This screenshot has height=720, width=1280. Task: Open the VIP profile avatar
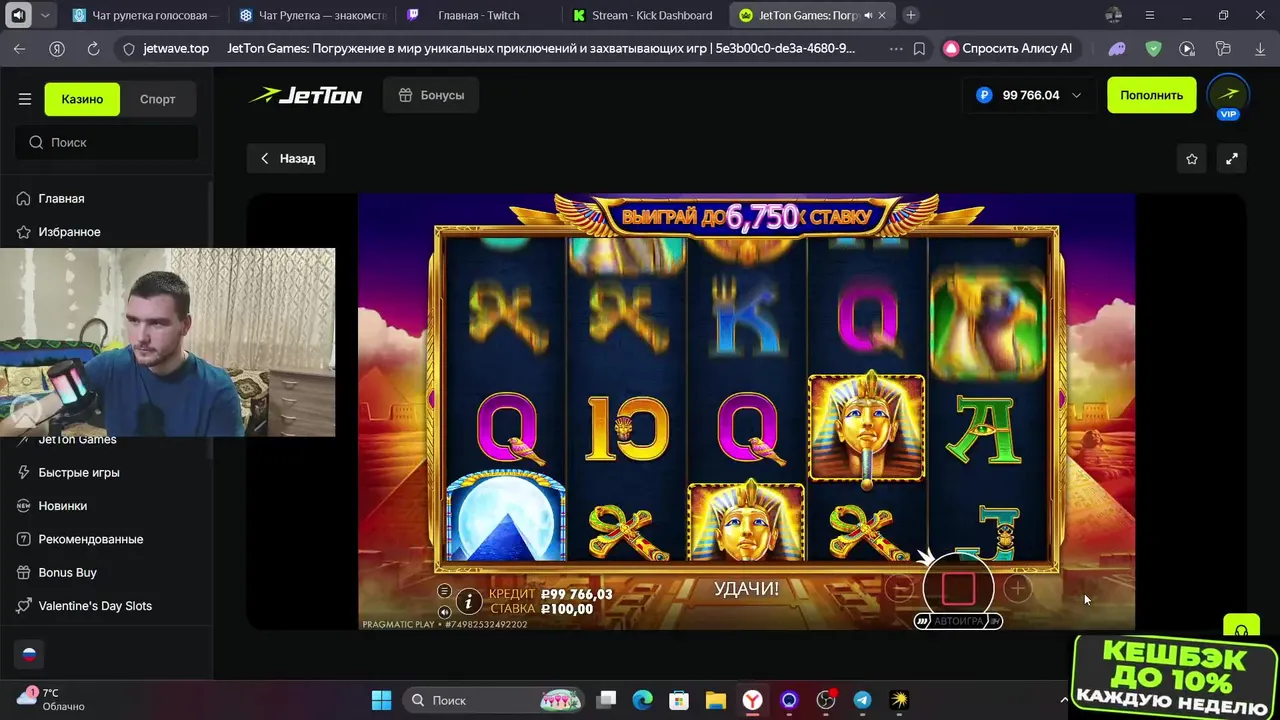[1228, 96]
